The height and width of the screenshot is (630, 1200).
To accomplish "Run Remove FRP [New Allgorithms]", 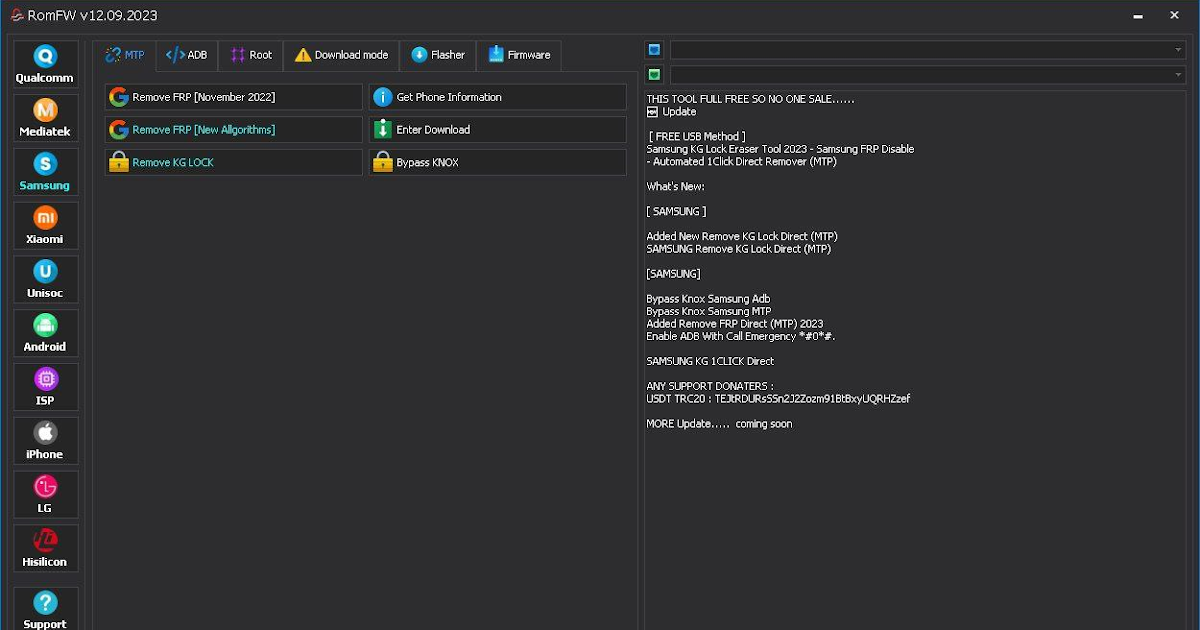I will pyautogui.click(x=234, y=130).
